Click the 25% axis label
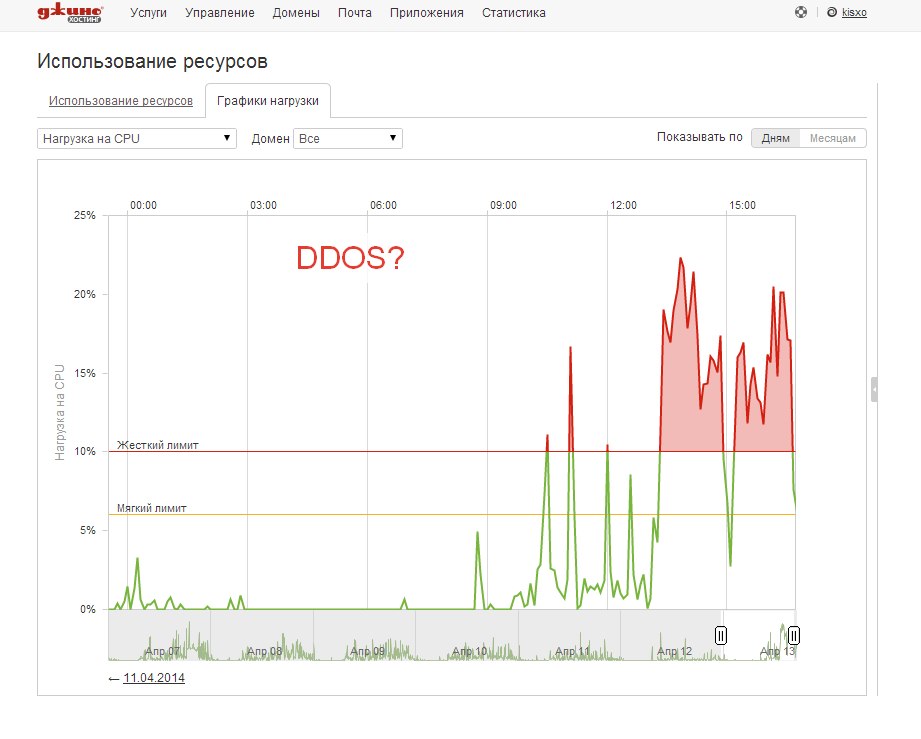This screenshot has height=739, width=921. (x=85, y=216)
